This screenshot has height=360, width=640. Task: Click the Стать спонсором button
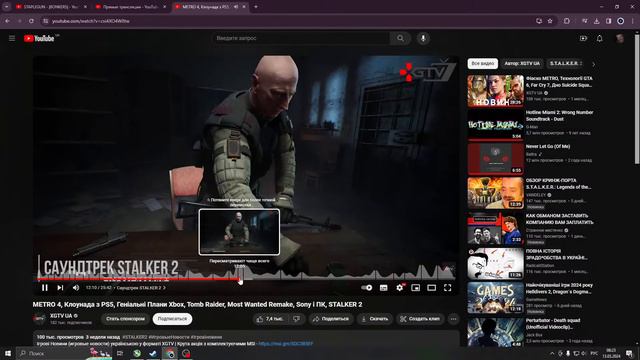[x=125, y=319]
